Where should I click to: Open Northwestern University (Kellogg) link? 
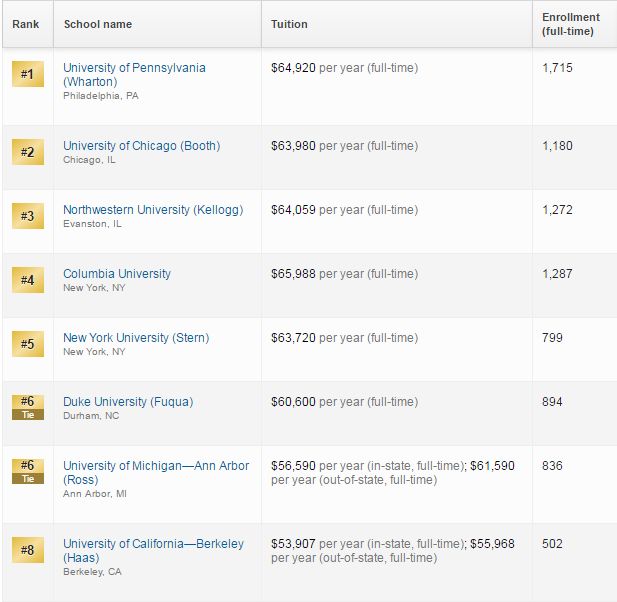click(153, 210)
